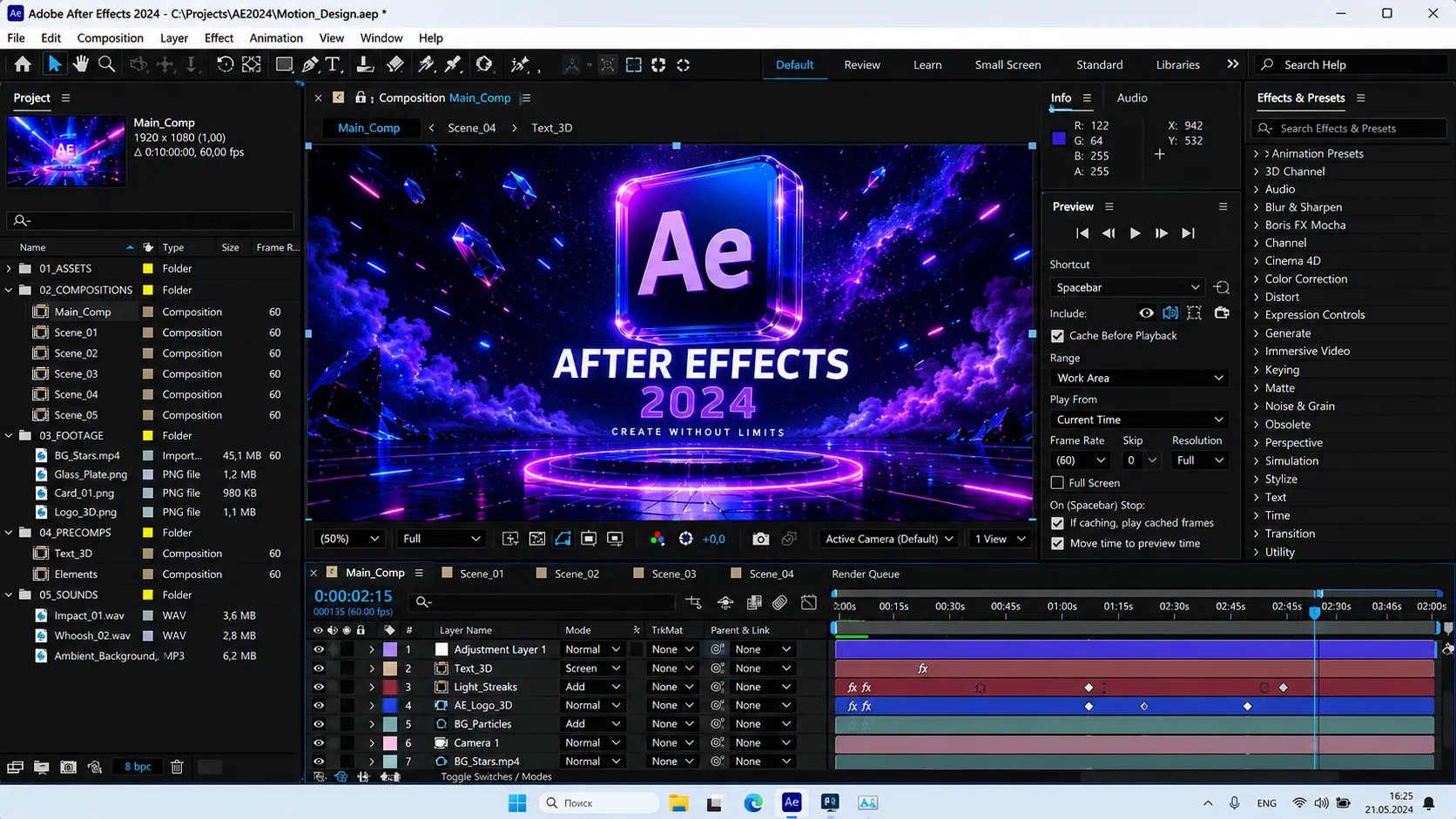1456x819 pixels.
Task: Create a new composition from Project footer
Action: 68,767
